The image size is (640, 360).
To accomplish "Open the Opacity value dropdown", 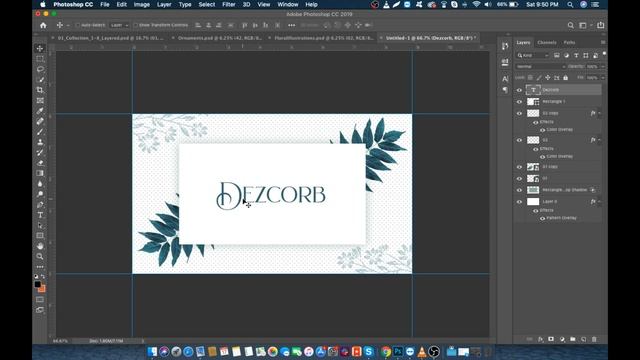I will click(x=603, y=67).
